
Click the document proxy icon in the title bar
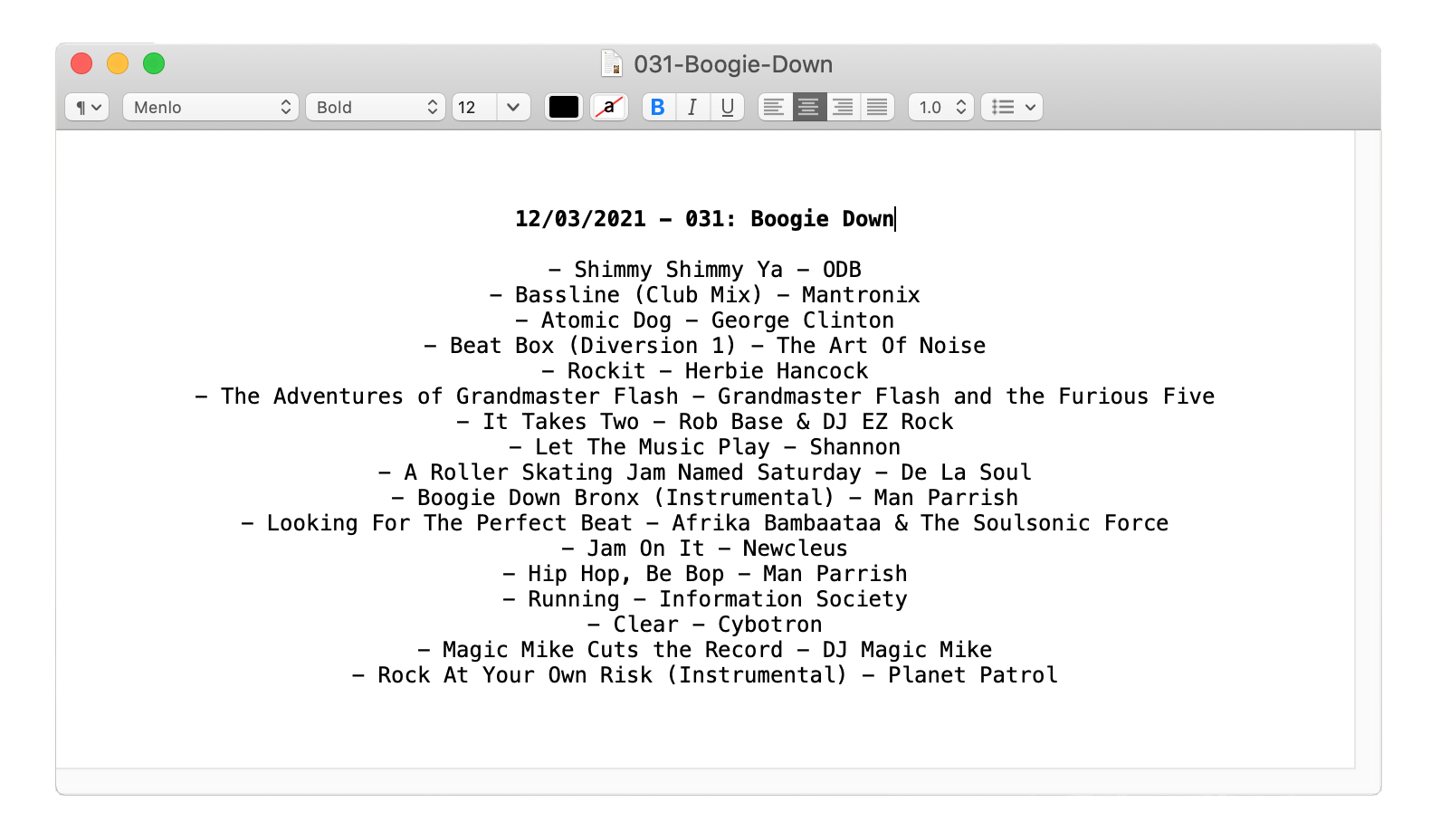[x=612, y=64]
